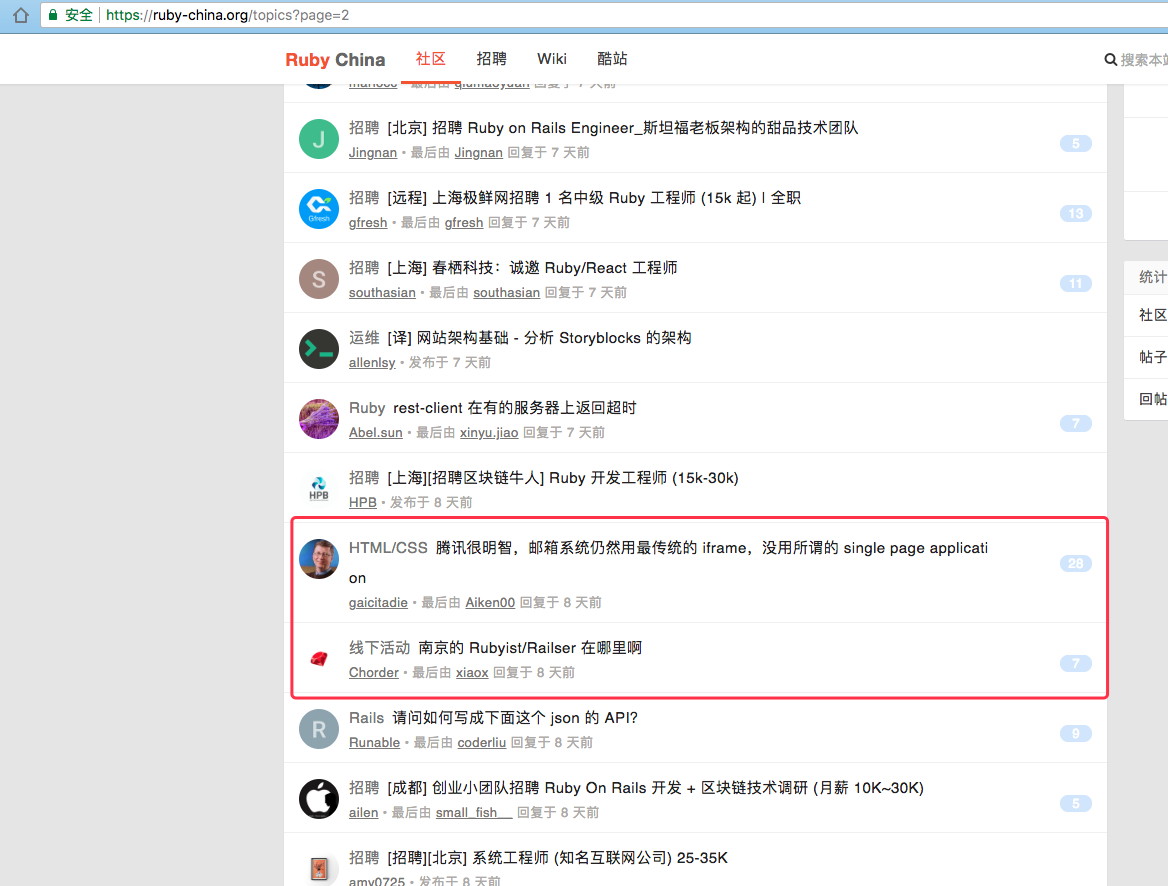Click the Ruby China logo

[335, 60]
